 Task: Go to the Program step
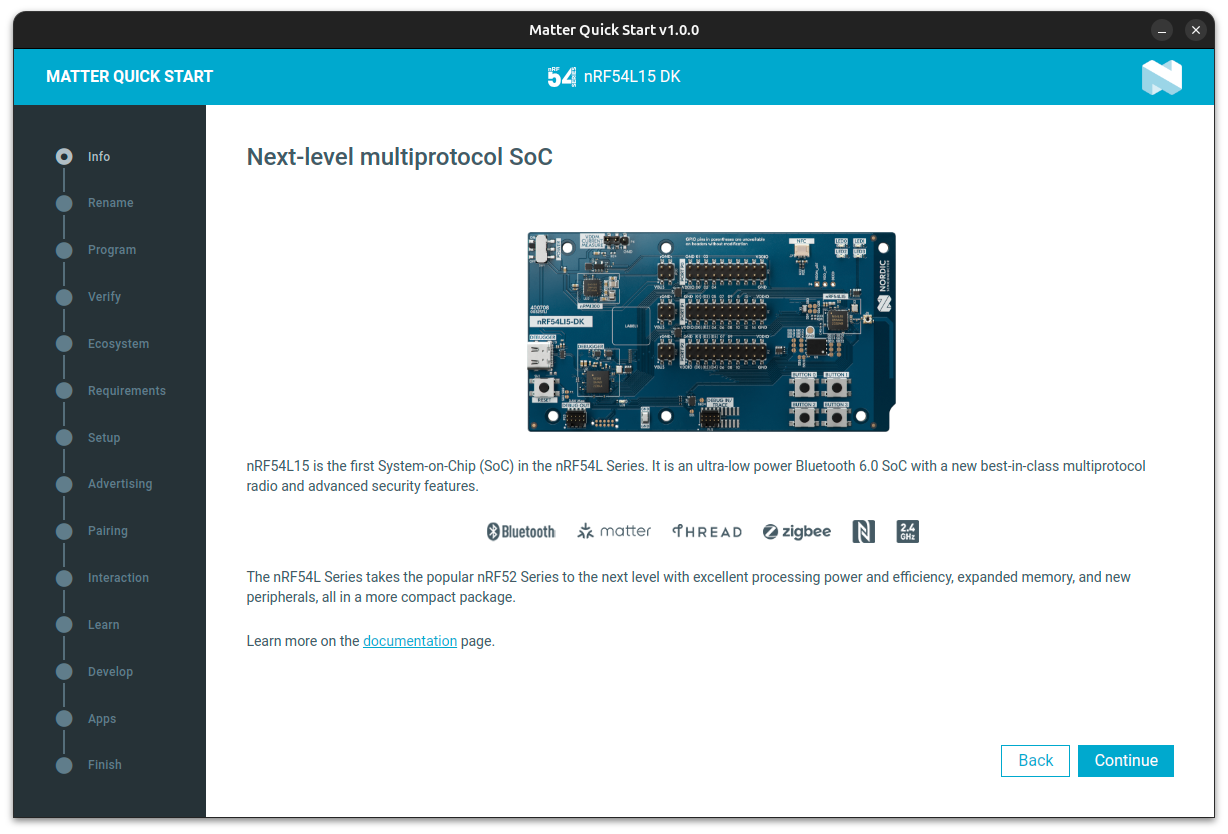[x=112, y=250]
